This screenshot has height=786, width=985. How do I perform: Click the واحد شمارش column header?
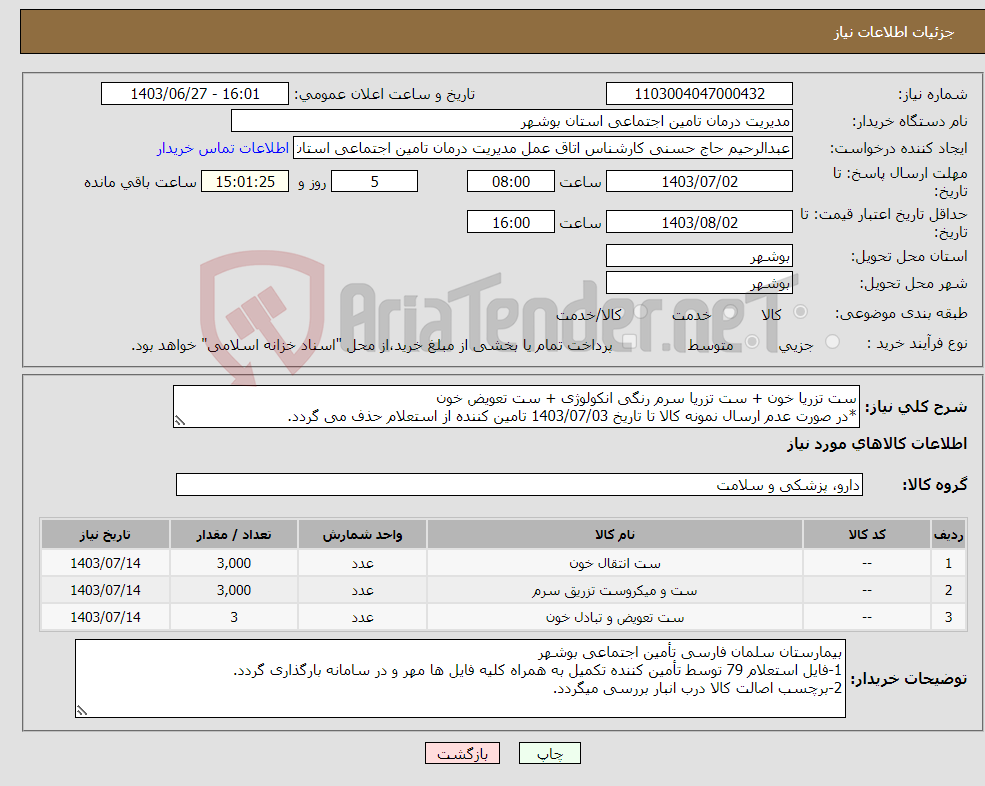[x=362, y=534]
